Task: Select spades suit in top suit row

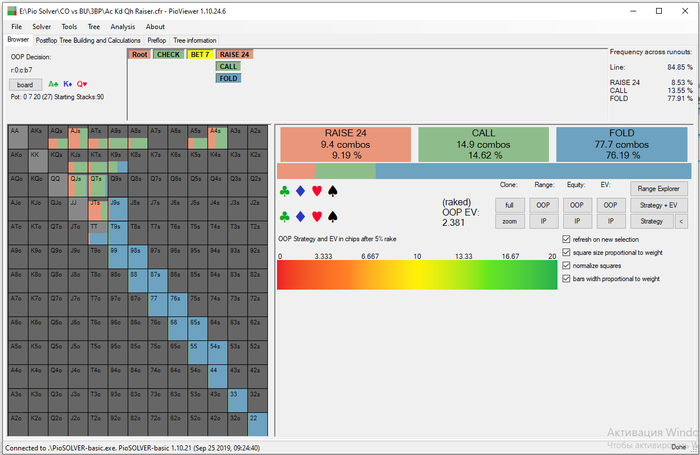Action: 333,192
